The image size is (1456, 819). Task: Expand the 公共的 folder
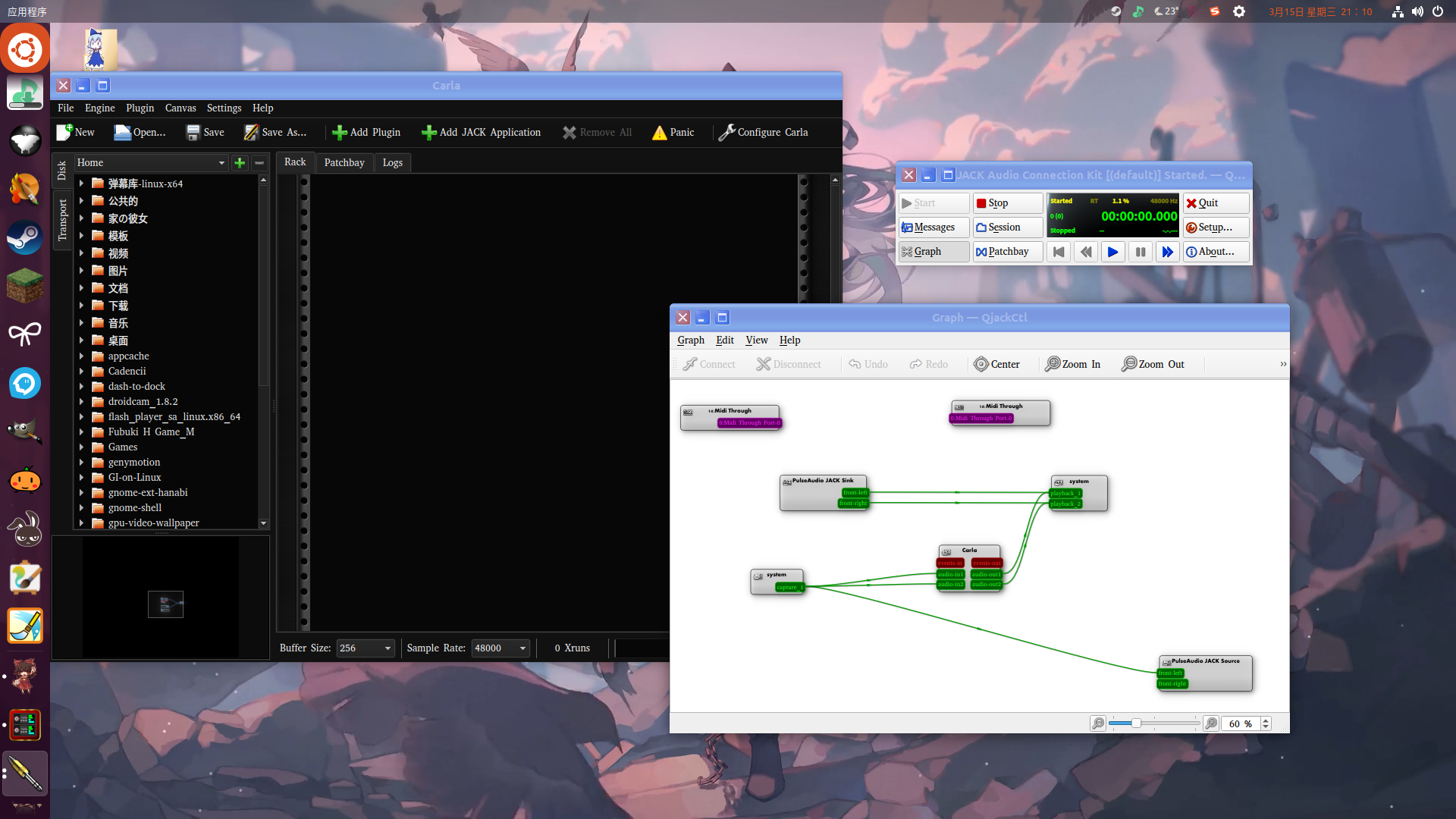[81, 201]
